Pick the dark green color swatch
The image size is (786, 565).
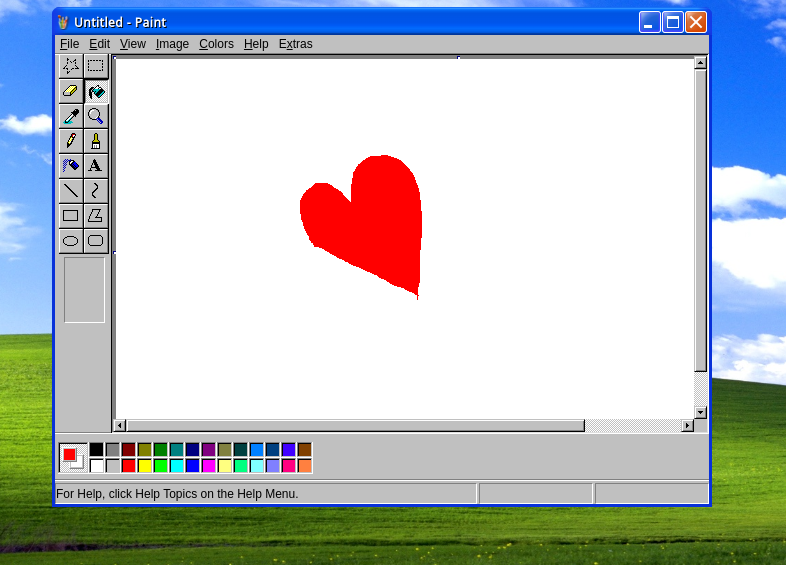[161, 450]
